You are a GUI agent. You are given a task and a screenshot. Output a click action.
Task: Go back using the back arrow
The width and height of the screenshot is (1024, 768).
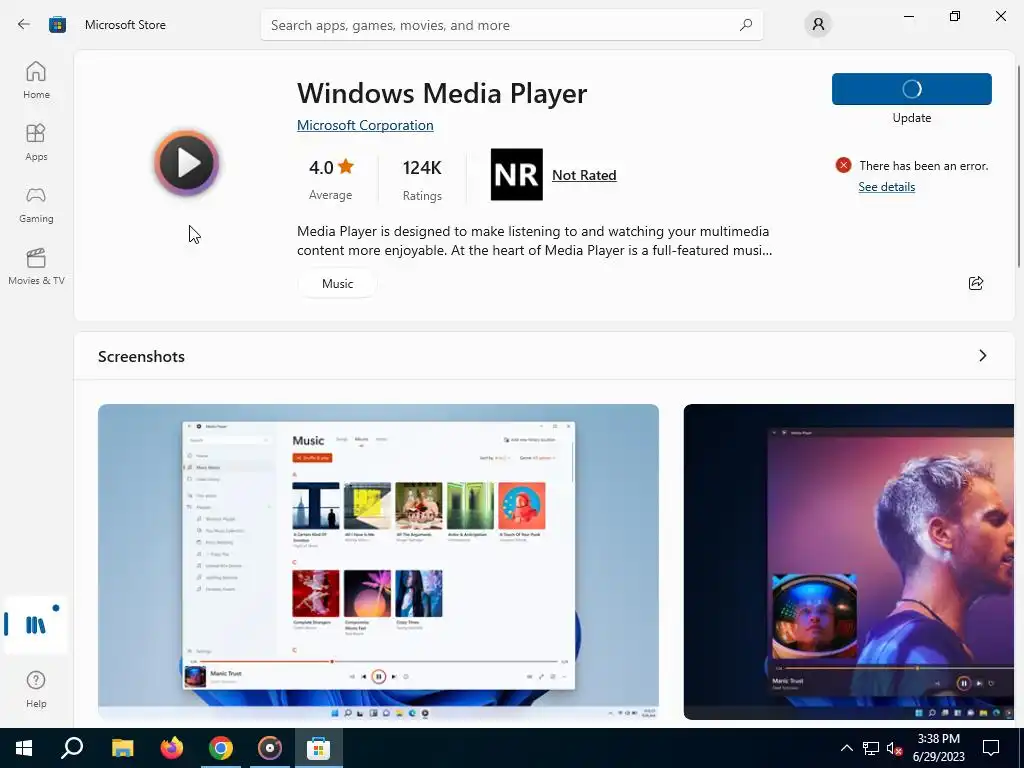tap(24, 25)
